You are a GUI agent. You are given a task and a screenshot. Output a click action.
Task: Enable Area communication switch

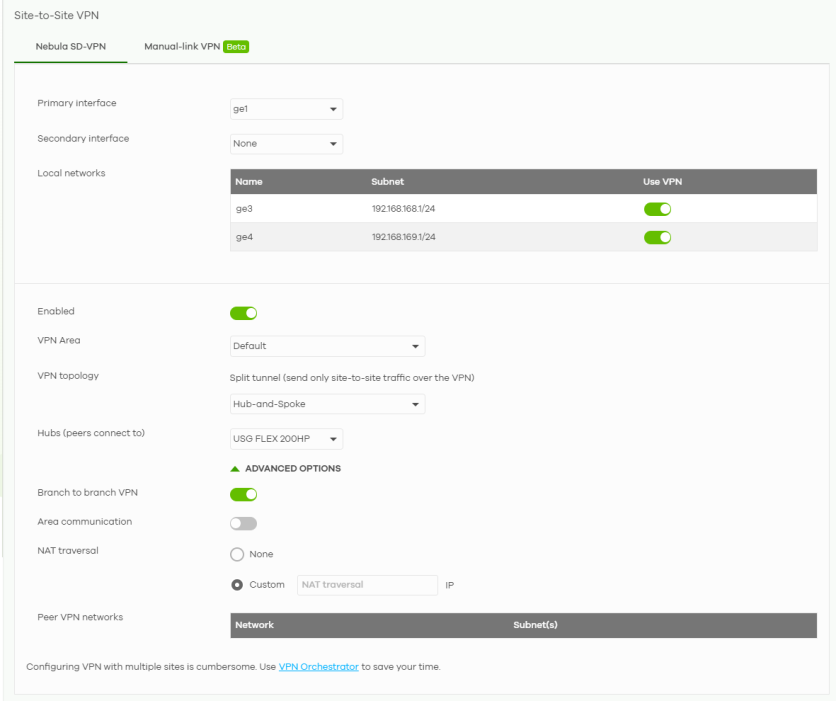[x=244, y=523]
